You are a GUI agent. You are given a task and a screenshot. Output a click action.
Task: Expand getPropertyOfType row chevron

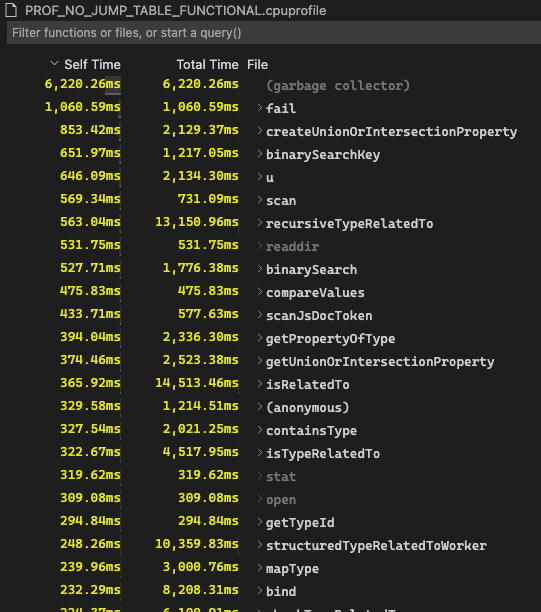260,338
